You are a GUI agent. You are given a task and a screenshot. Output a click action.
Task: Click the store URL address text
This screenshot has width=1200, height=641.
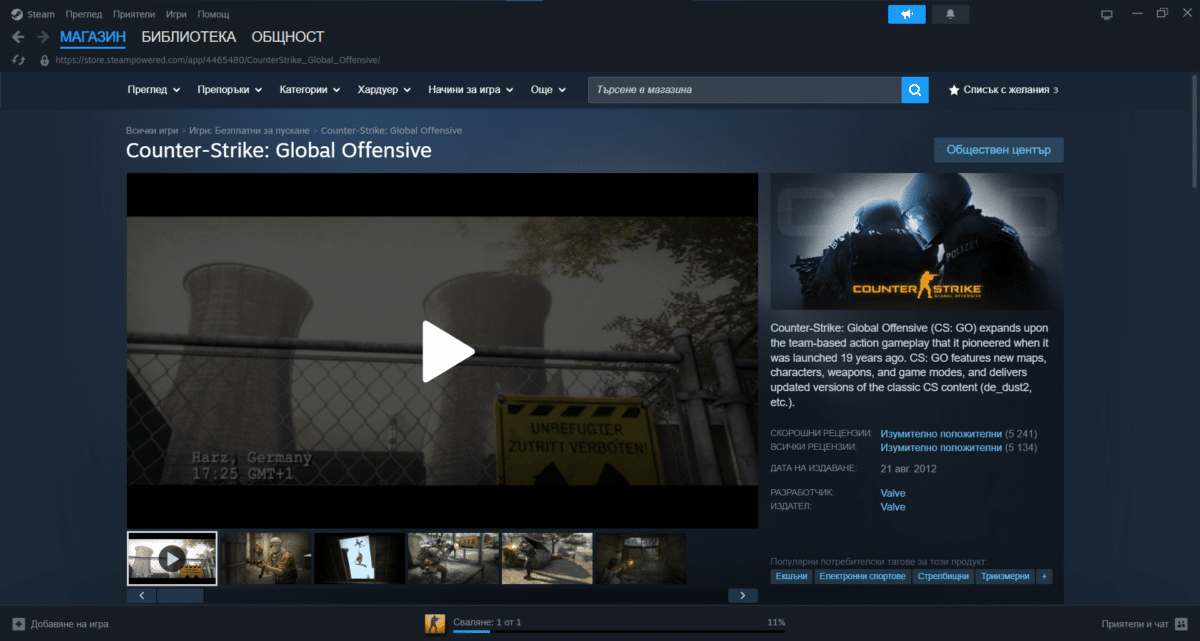(217, 60)
